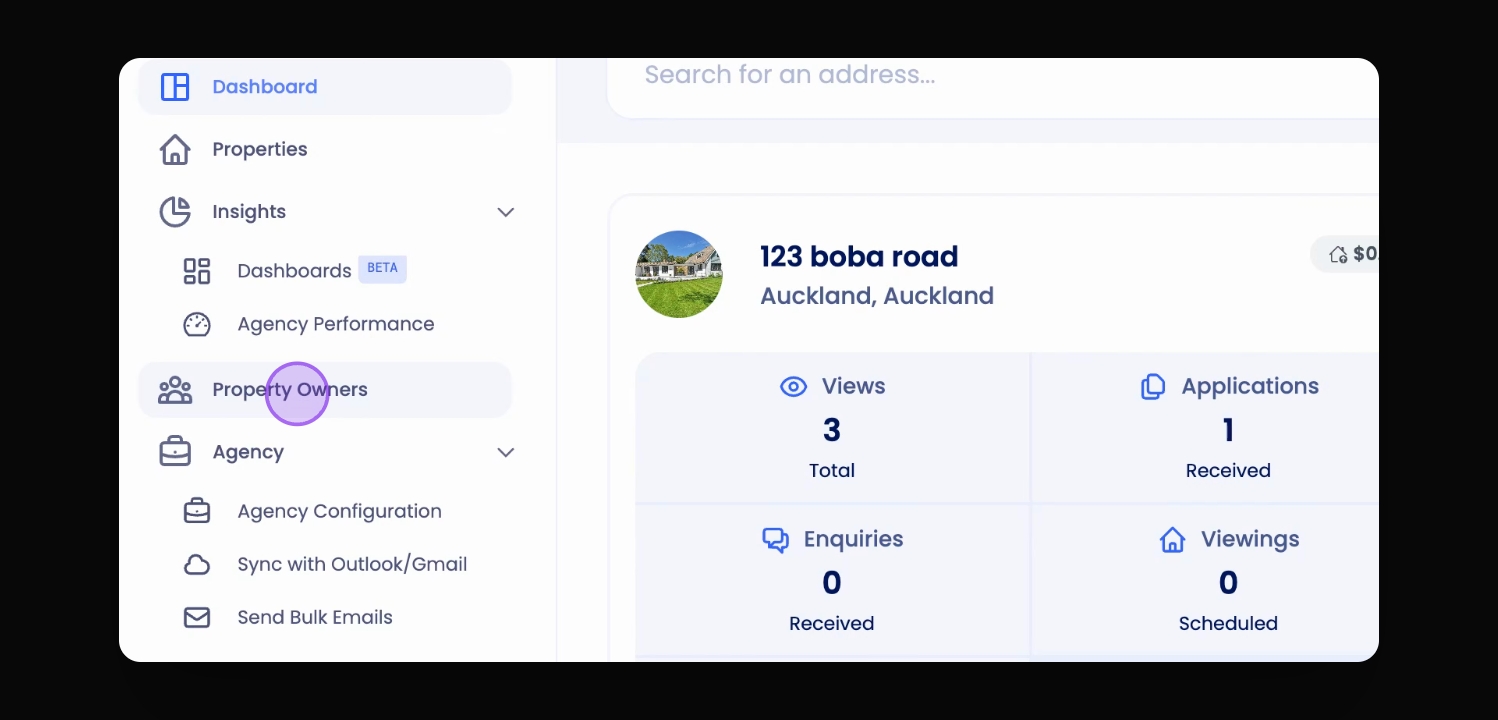1498x720 pixels.
Task: Click the Agency Performance gauge icon
Action: (197, 324)
